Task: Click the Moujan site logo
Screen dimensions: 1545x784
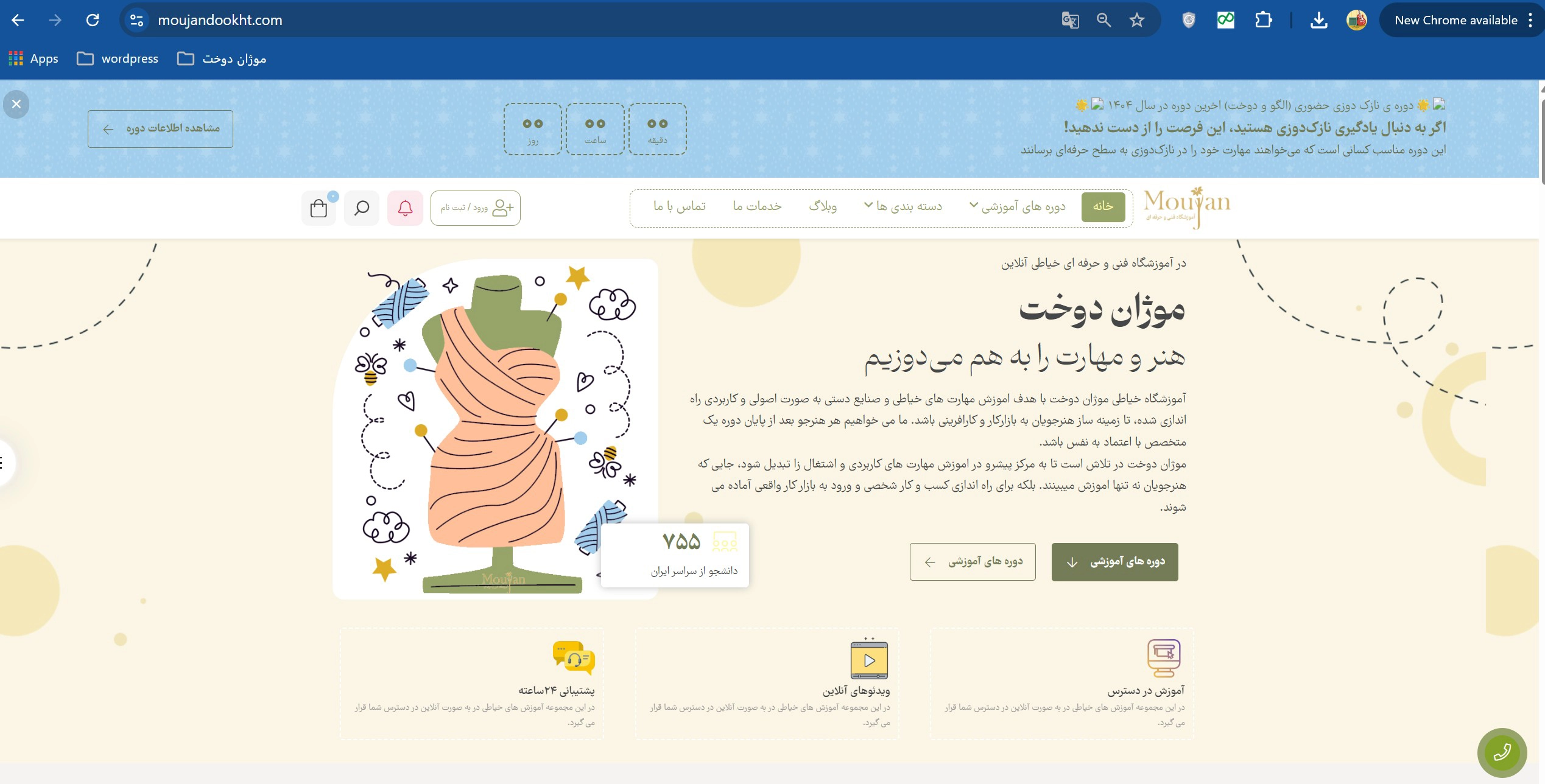Action: (x=1187, y=207)
